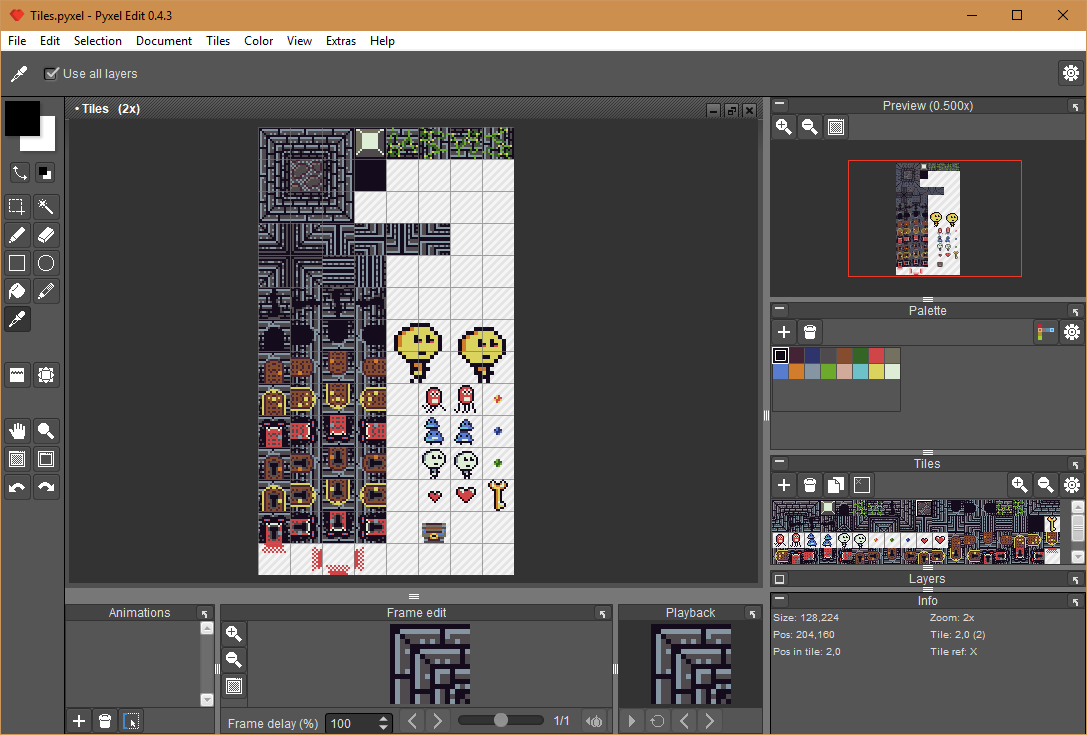This screenshot has width=1087, height=735.
Task: Select the magic wand tool
Action: pyautogui.click(x=46, y=207)
